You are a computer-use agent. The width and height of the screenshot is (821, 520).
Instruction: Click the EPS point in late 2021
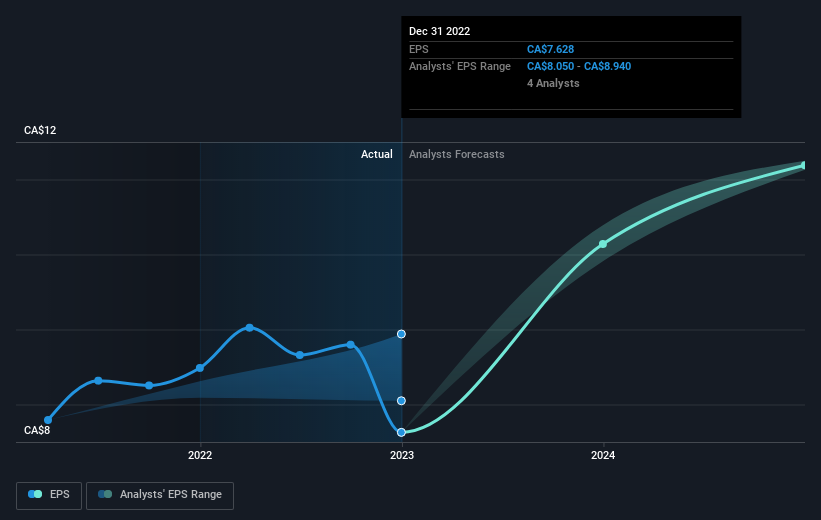pyautogui.click(x=149, y=385)
